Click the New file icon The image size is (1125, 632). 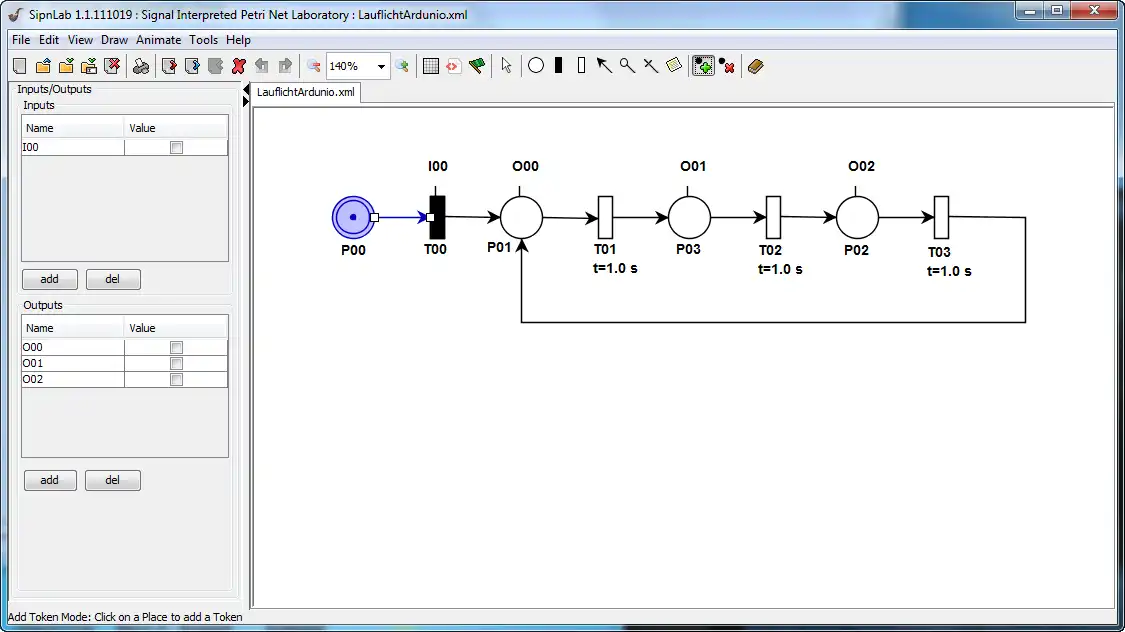20,66
